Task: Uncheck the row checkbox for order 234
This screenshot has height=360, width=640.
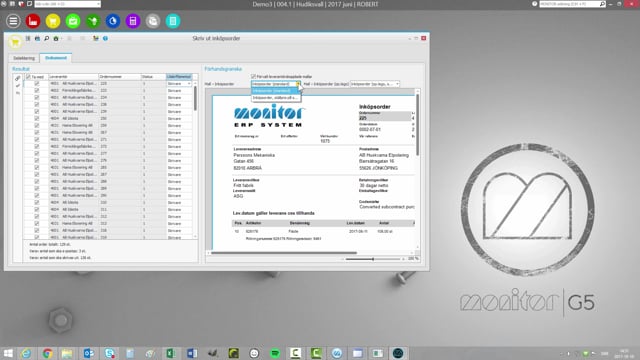Action: 37,97
